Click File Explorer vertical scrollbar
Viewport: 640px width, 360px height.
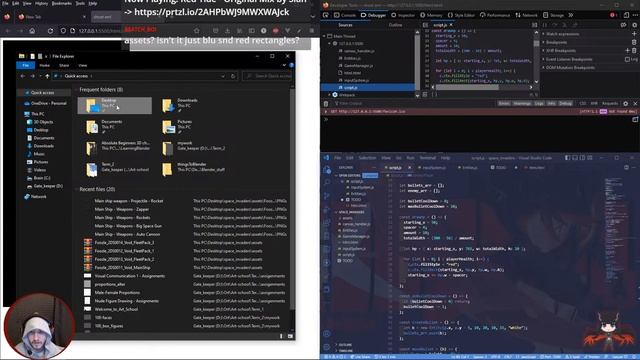(x=292, y=198)
